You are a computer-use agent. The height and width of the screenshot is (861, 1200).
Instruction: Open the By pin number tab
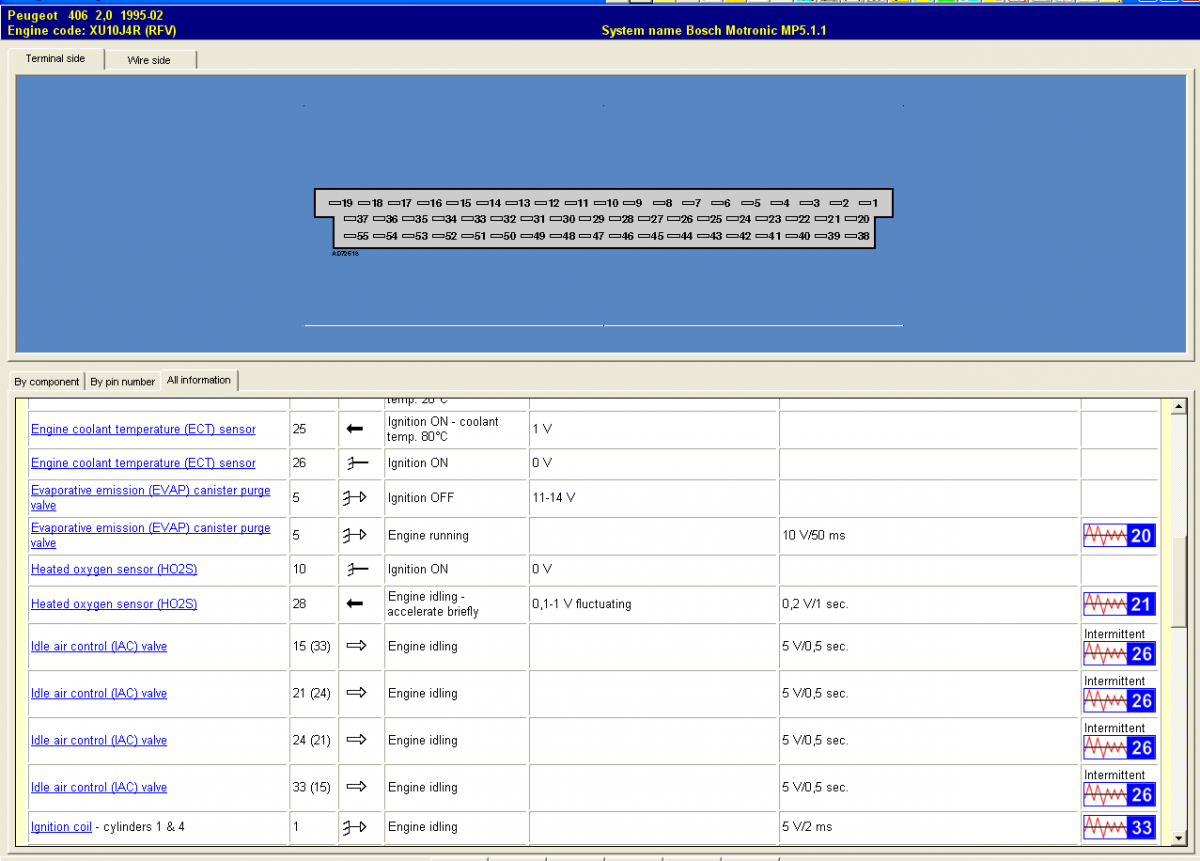(122, 382)
